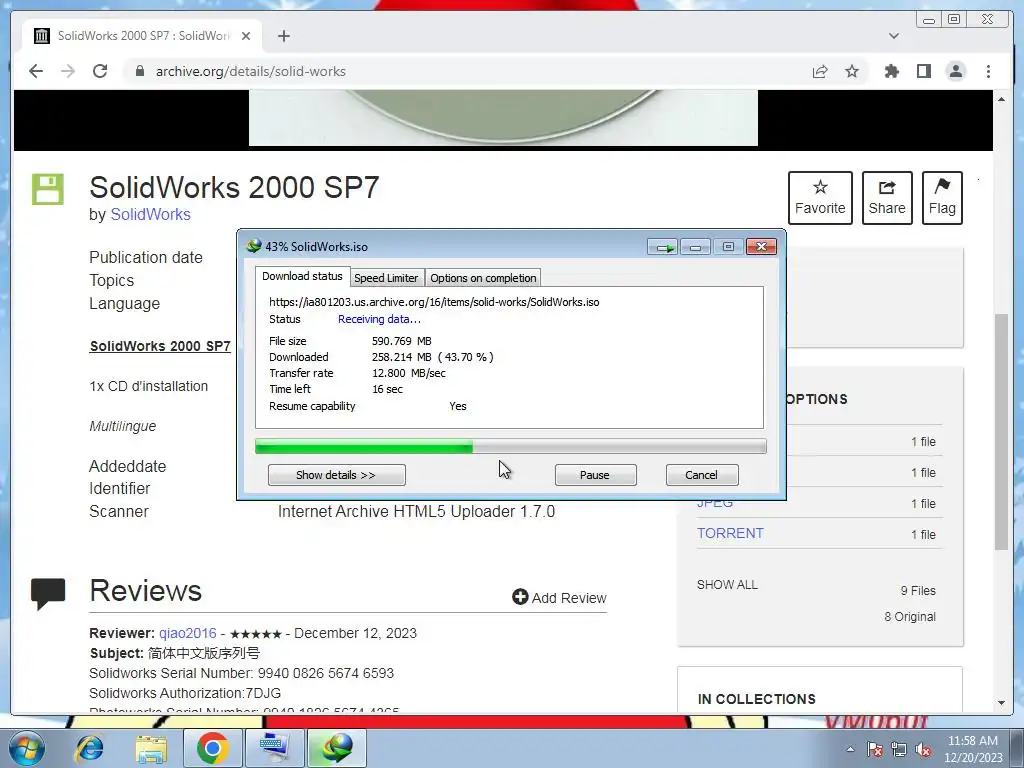The height and width of the screenshot is (768, 1024).
Task: Click the disc image thumbnail at top
Action: click(503, 118)
